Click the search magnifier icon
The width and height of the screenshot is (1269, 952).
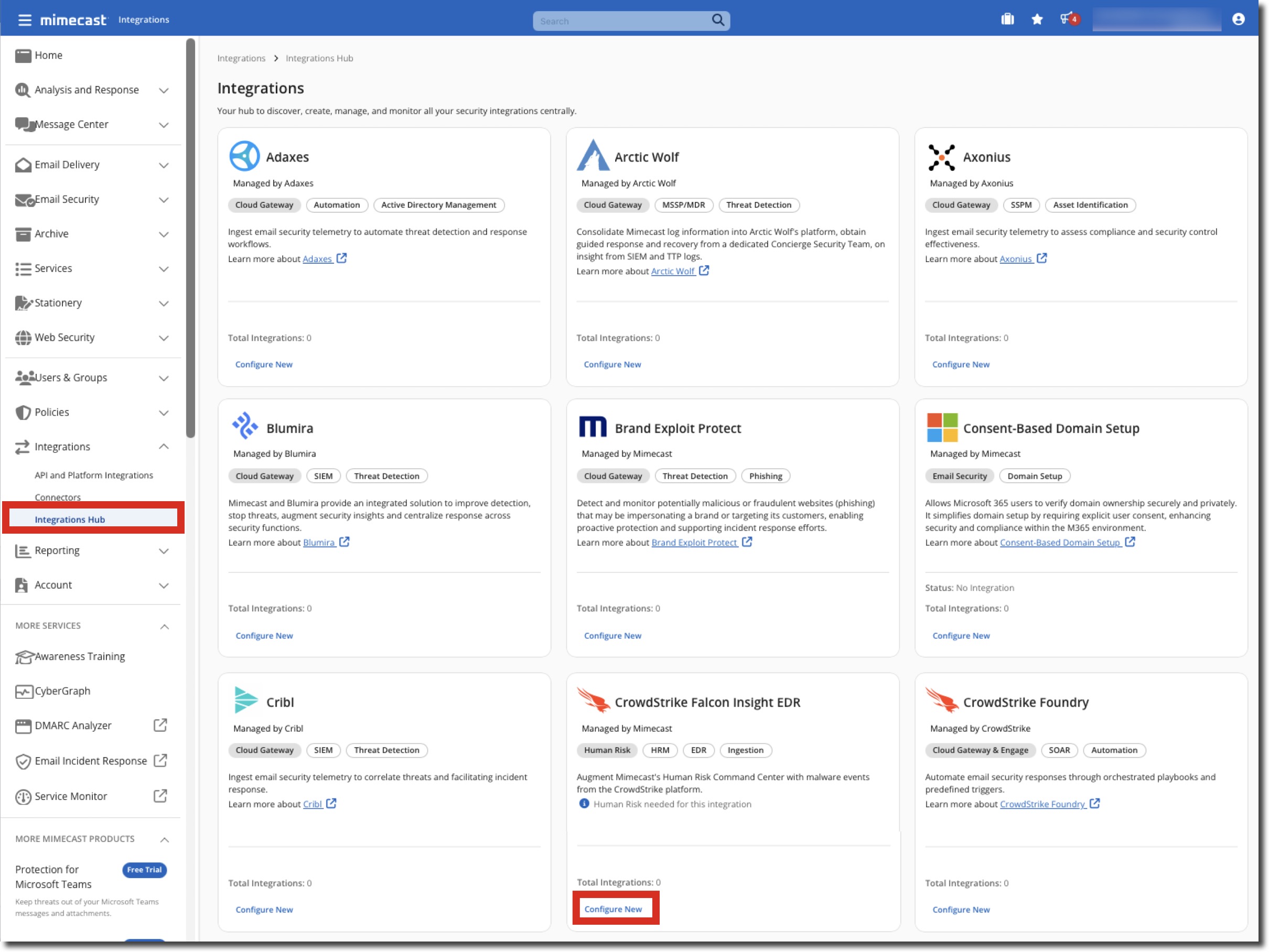(717, 20)
